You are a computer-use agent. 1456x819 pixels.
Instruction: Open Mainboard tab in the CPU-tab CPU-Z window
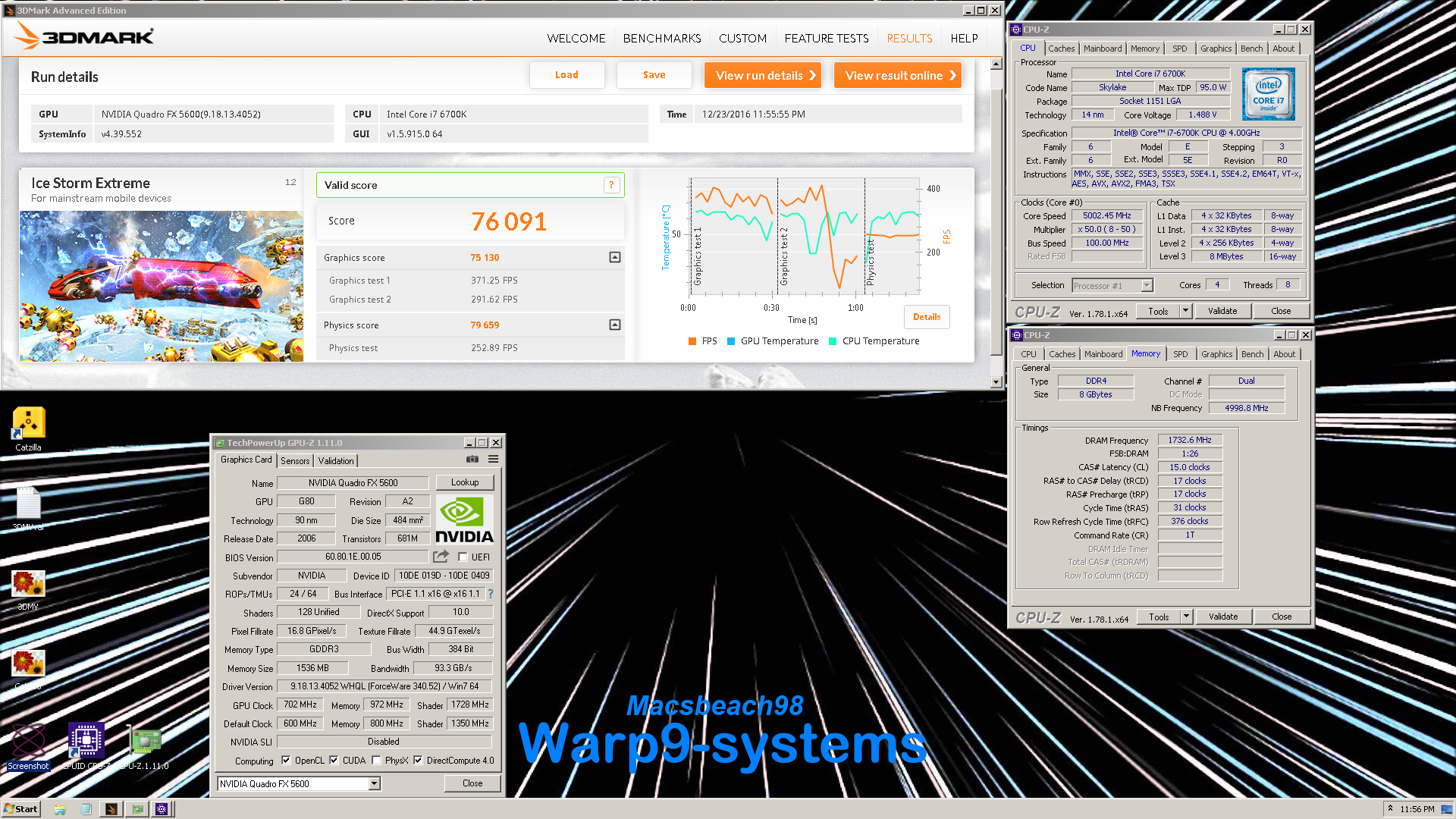(x=1103, y=49)
